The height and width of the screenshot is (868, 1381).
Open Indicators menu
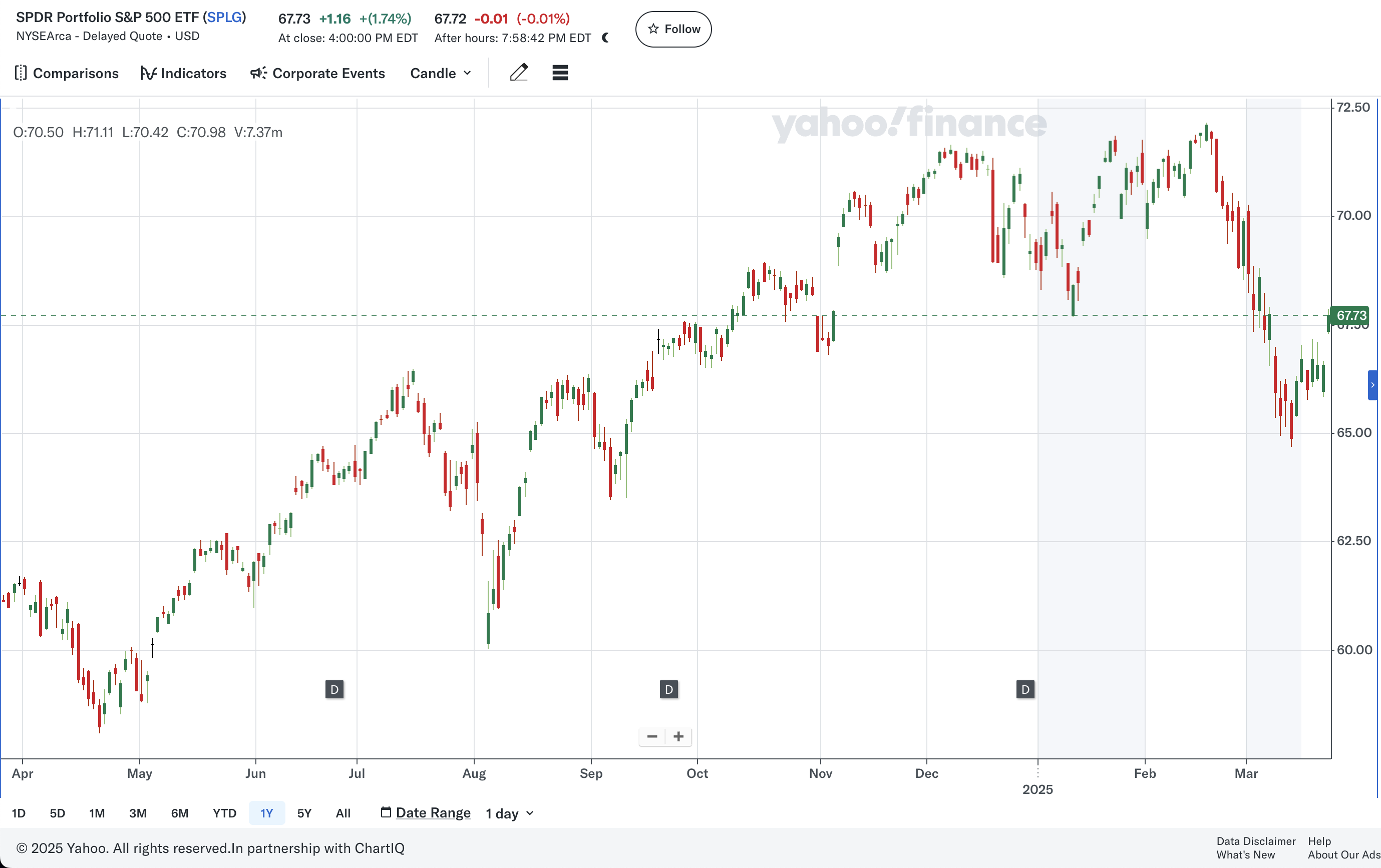click(x=184, y=74)
